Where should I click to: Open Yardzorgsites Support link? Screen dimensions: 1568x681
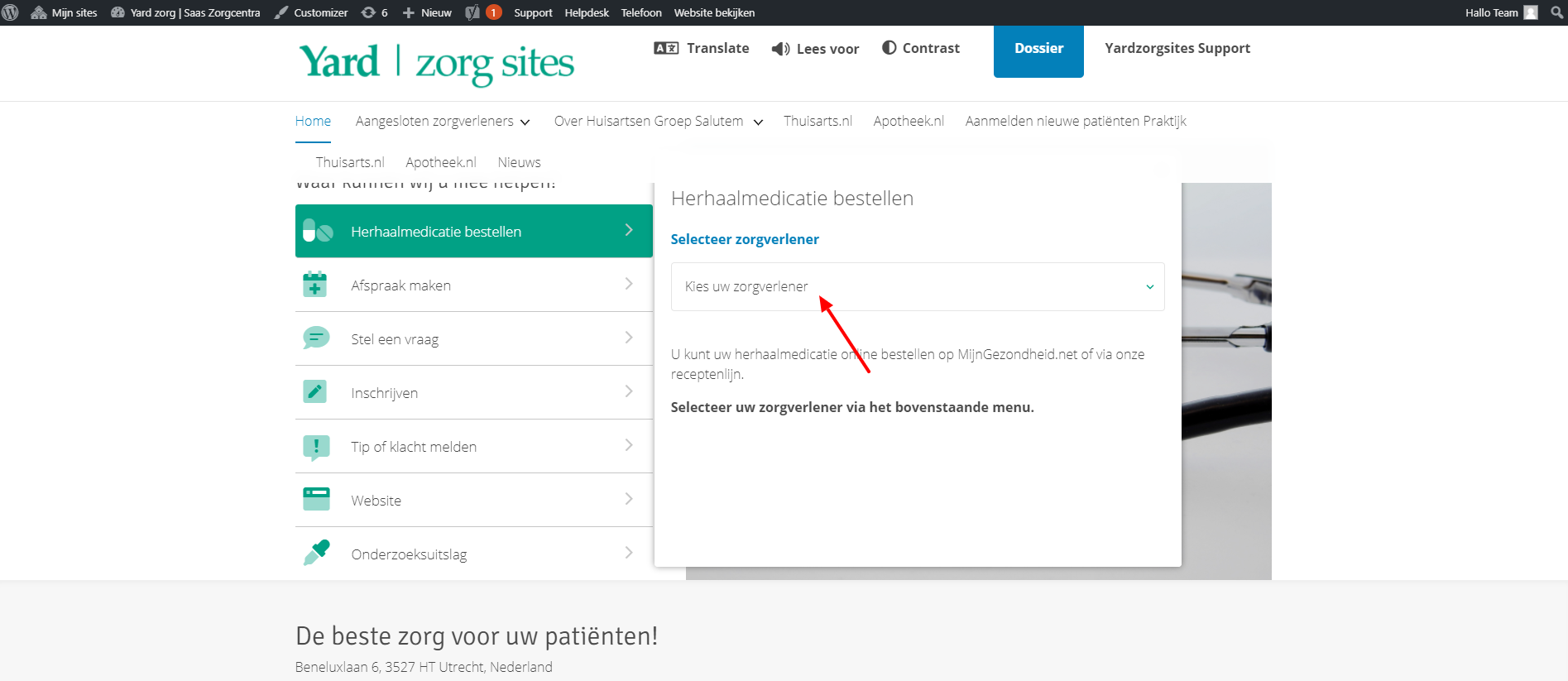(1177, 48)
